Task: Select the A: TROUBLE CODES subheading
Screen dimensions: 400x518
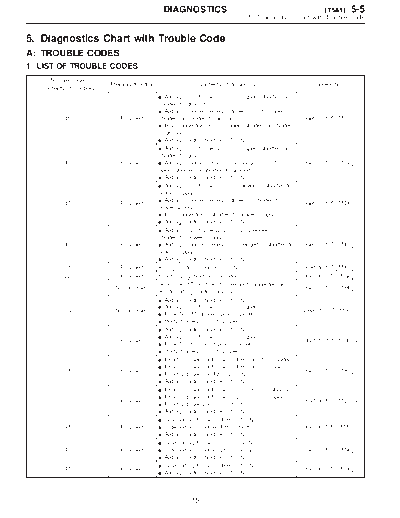Action: 73,53
